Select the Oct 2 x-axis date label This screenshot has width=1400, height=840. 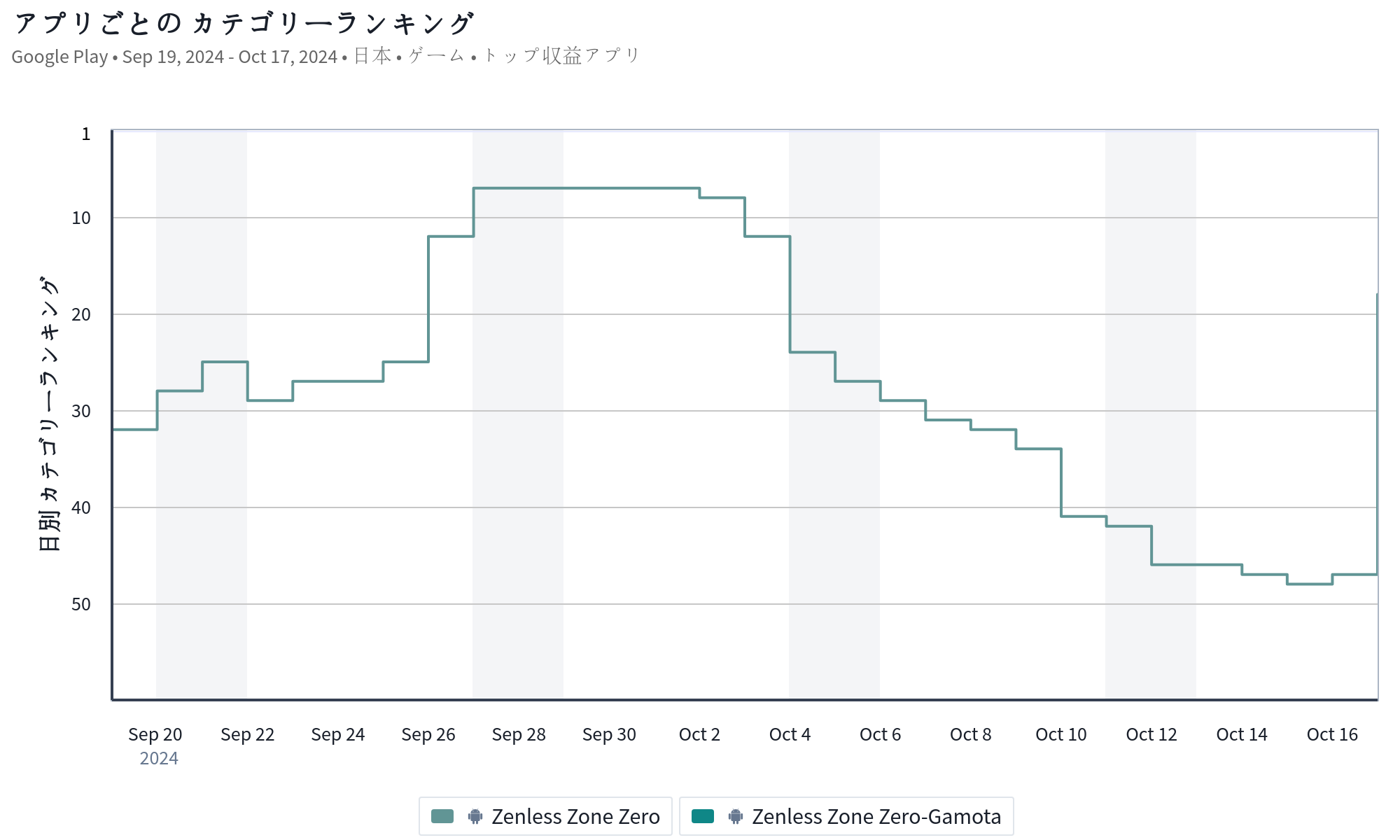coord(699,734)
